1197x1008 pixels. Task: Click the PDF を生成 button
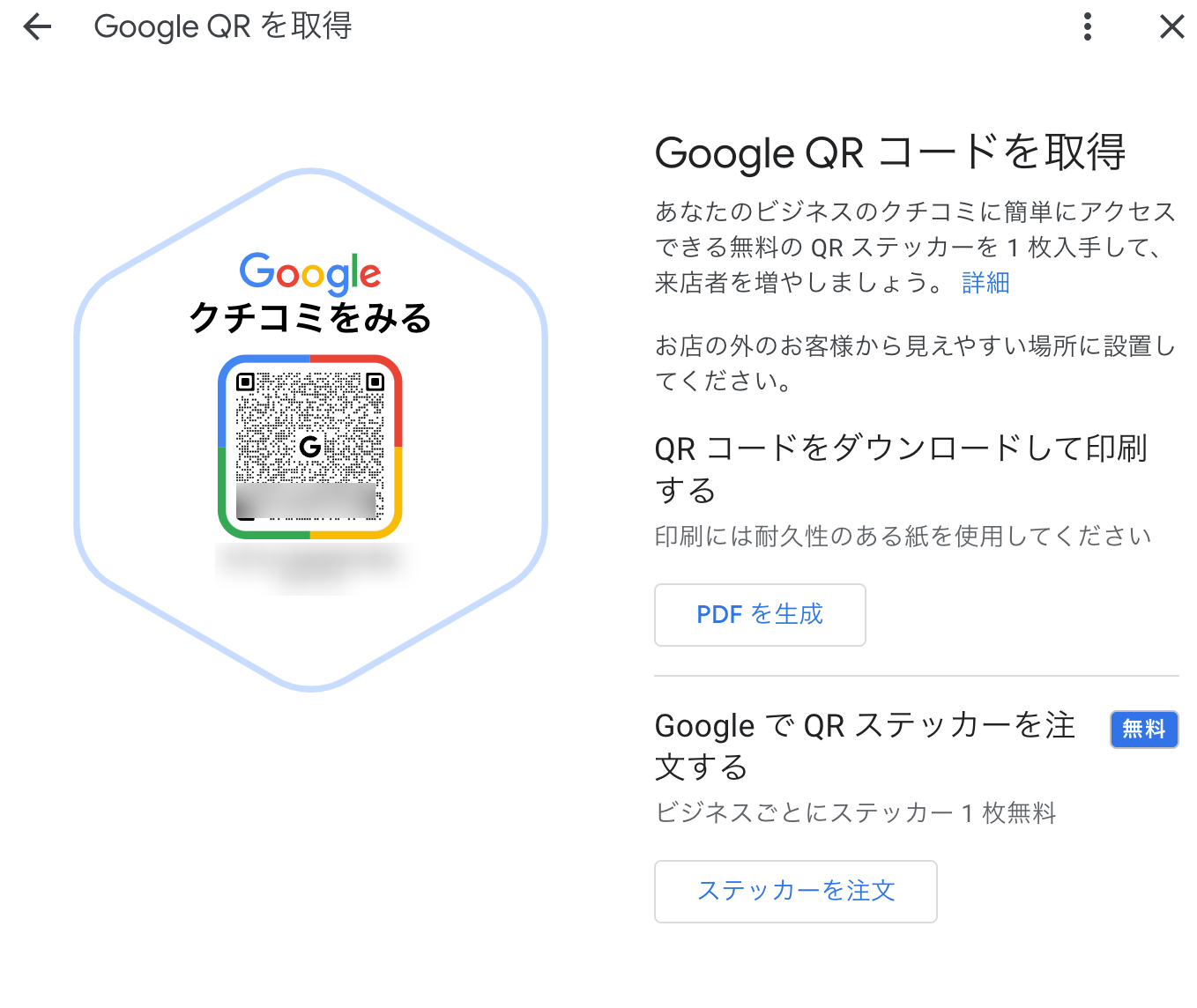pyautogui.click(x=759, y=614)
